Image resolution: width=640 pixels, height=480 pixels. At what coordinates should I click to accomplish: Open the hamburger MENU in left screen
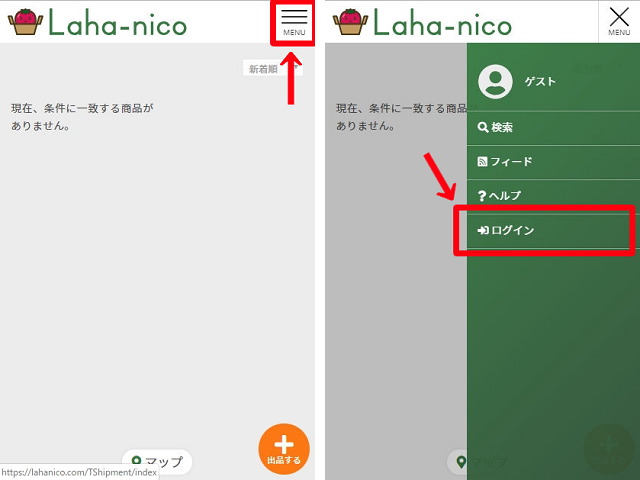(x=294, y=22)
